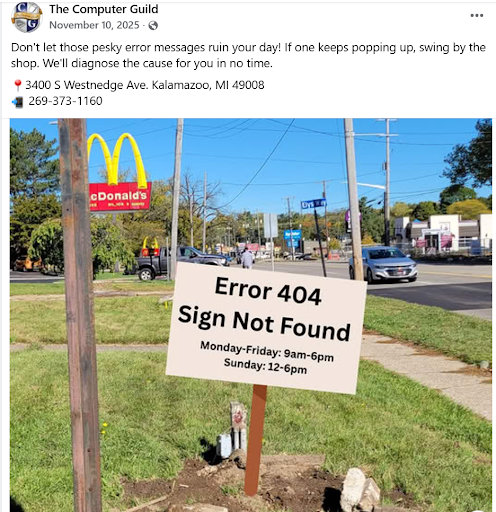Viewport: 496px width, 512px height.
Task: Click the Sunday 12-6pm line on sign
Action: point(265,366)
